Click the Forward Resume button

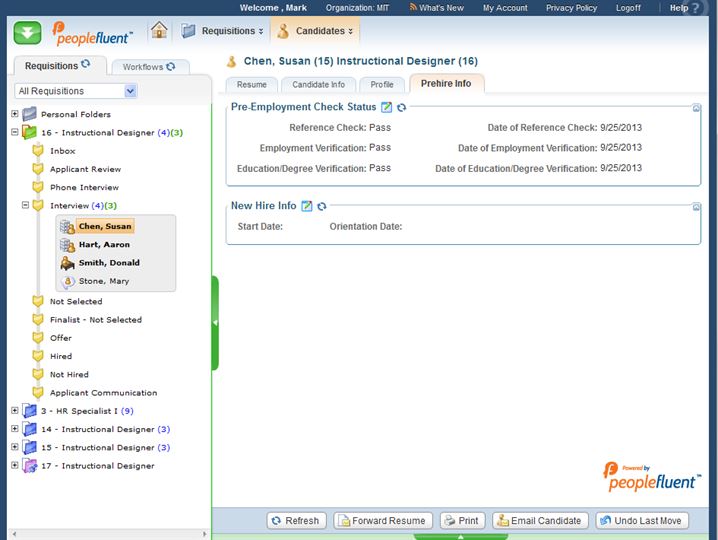383,520
